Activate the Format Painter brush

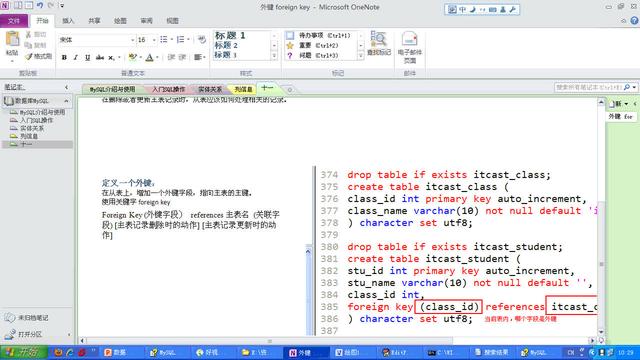point(29,56)
